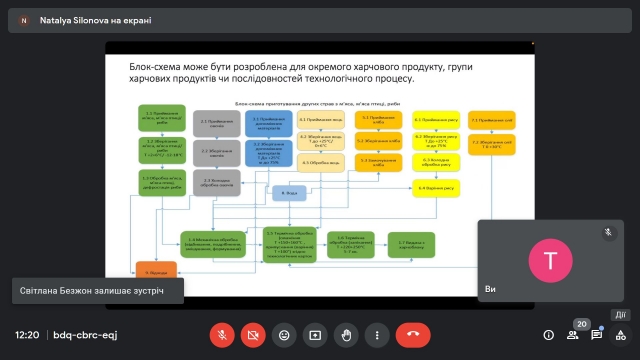640x360 pixels.
Task: Click the muted mic indicator on self tile
Action: [609, 233]
